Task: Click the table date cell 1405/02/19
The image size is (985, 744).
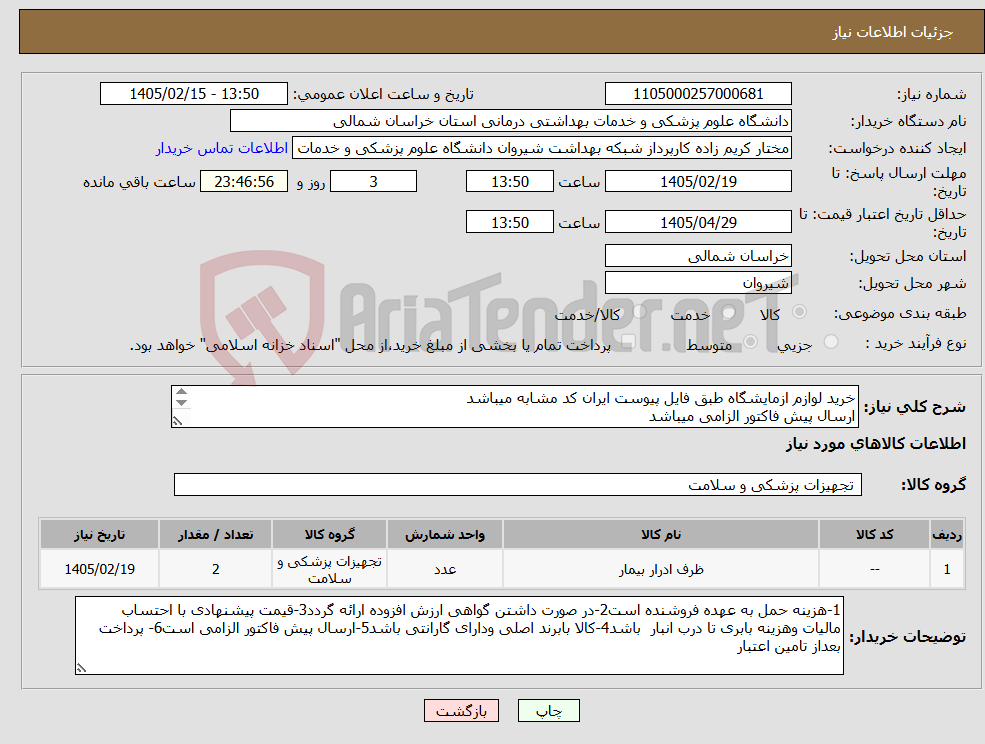Action: pos(99,569)
